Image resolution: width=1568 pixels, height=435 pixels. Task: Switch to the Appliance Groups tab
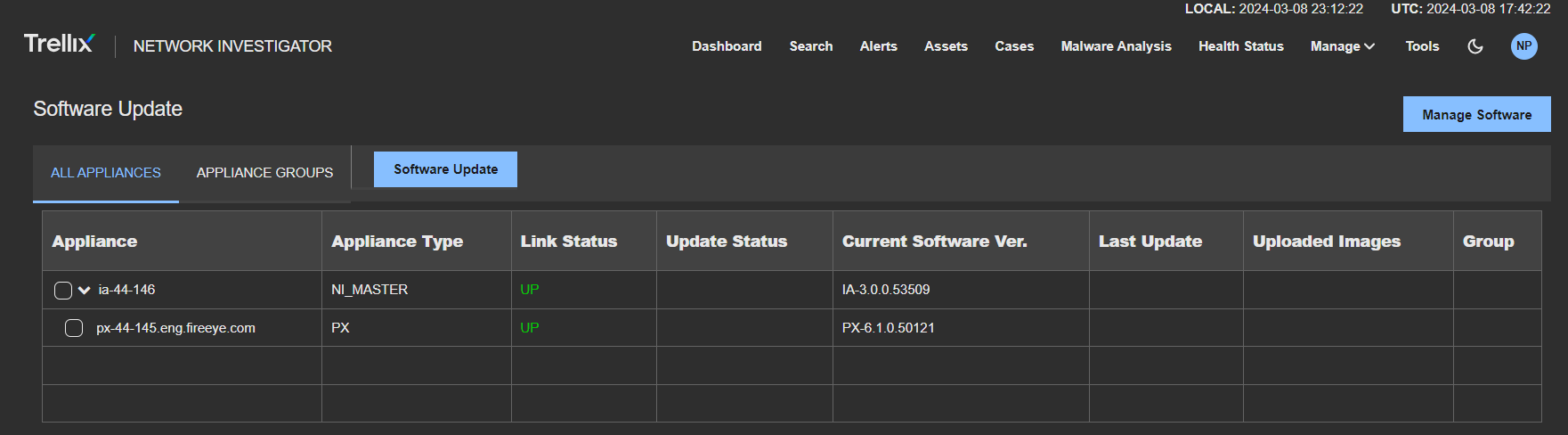point(264,173)
